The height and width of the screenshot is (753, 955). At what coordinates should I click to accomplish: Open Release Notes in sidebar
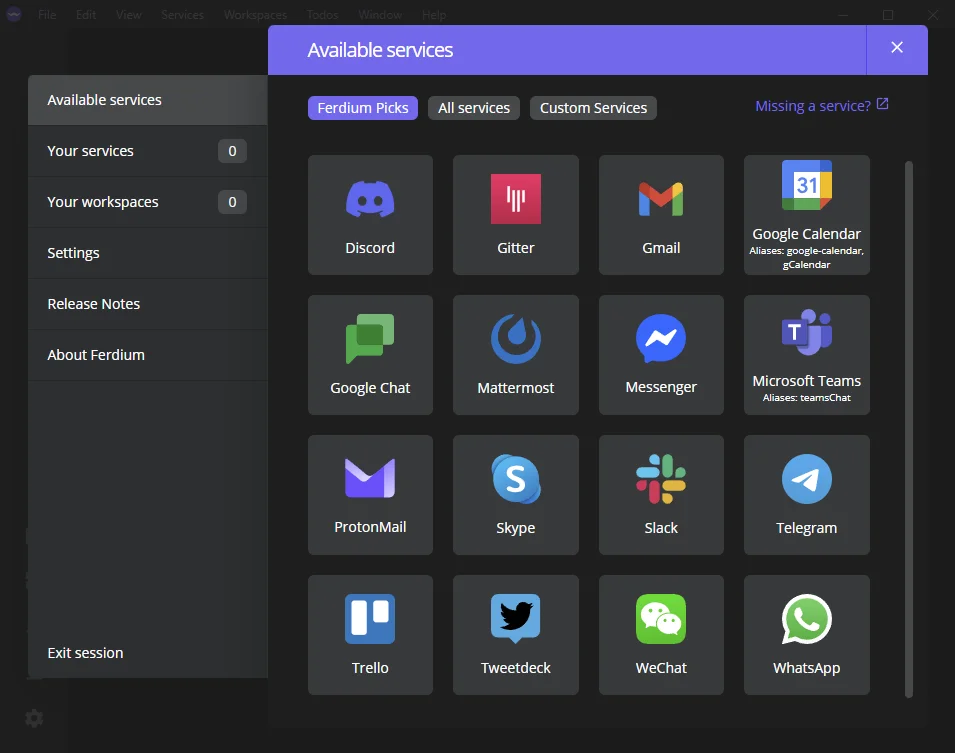pyautogui.click(x=147, y=304)
